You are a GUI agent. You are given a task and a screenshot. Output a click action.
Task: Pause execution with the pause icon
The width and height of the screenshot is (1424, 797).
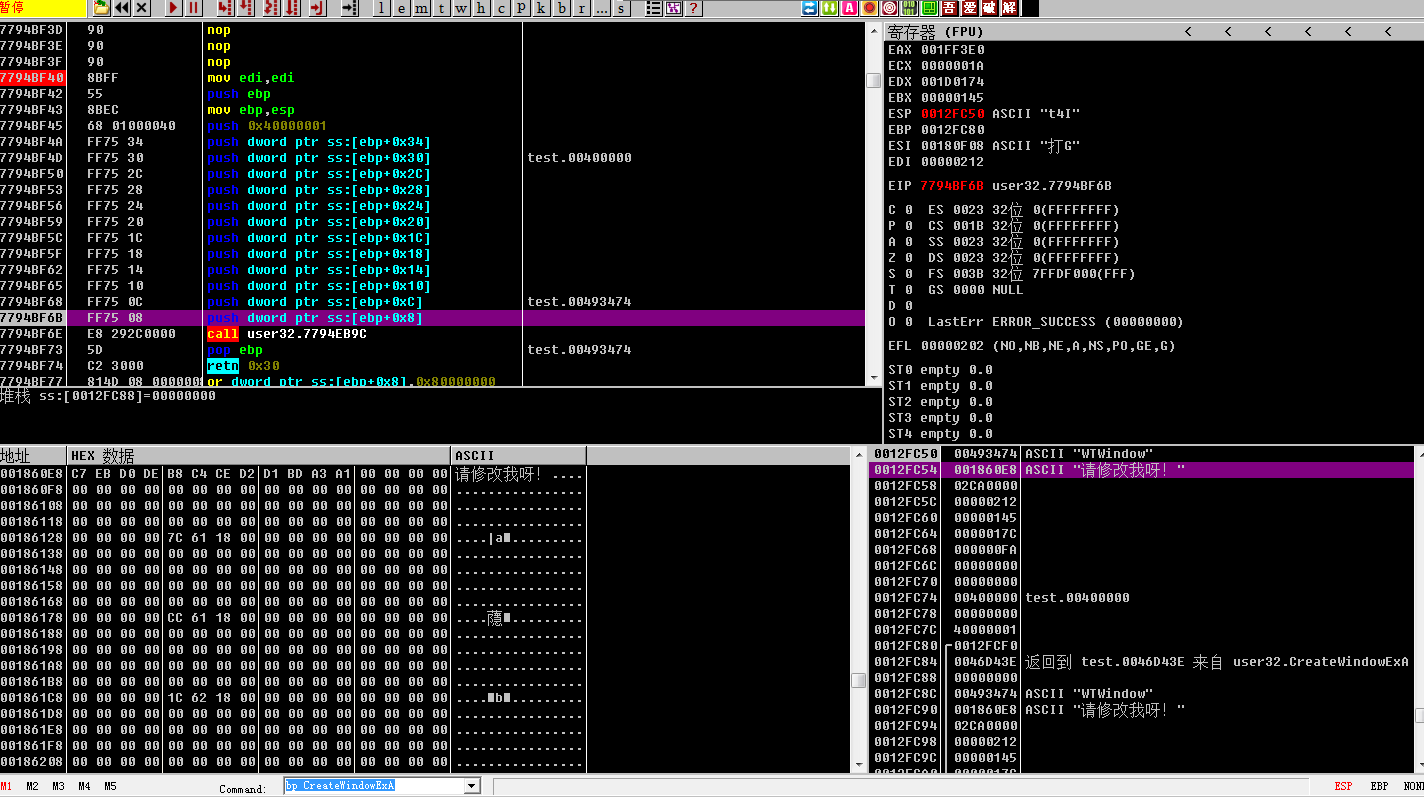point(194,8)
